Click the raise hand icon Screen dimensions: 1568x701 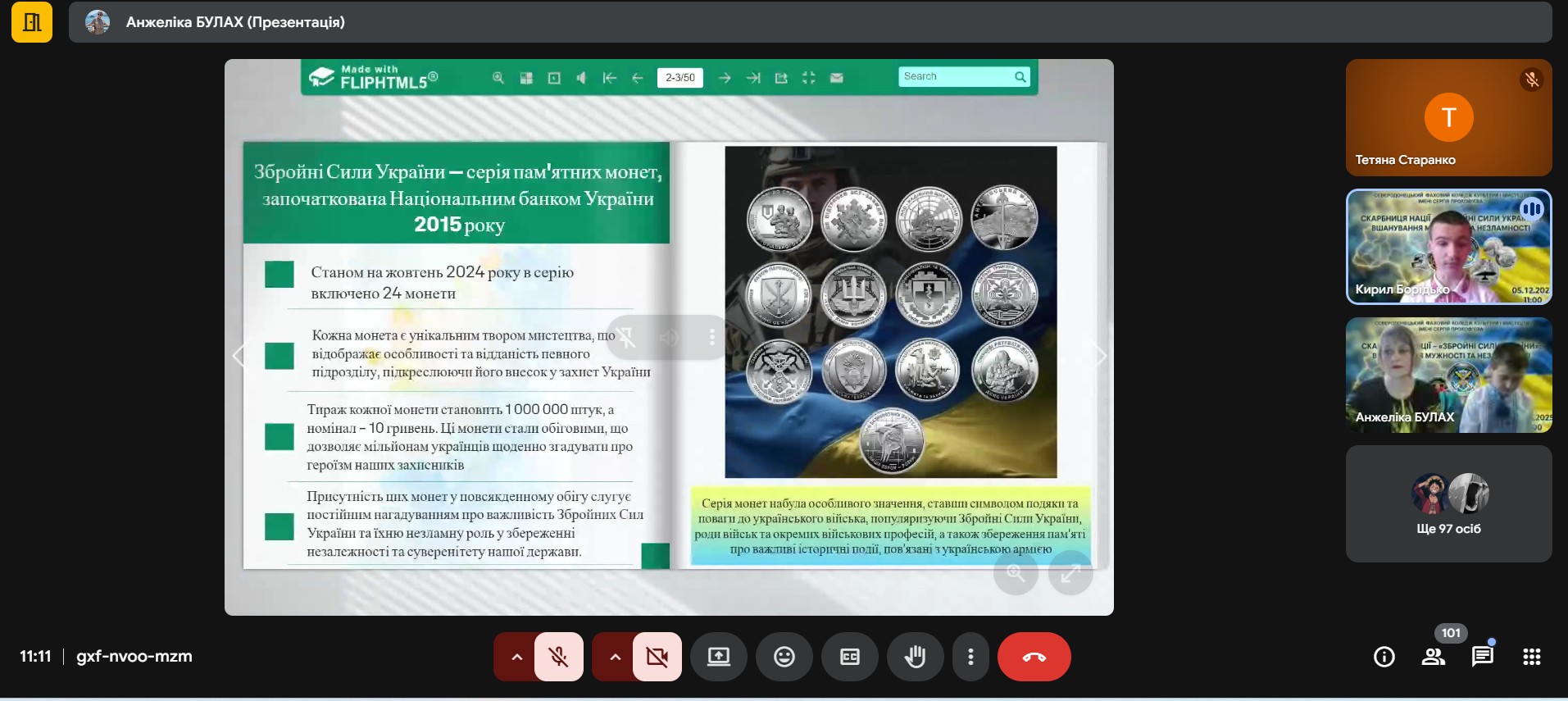pyautogui.click(x=915, y=657)
